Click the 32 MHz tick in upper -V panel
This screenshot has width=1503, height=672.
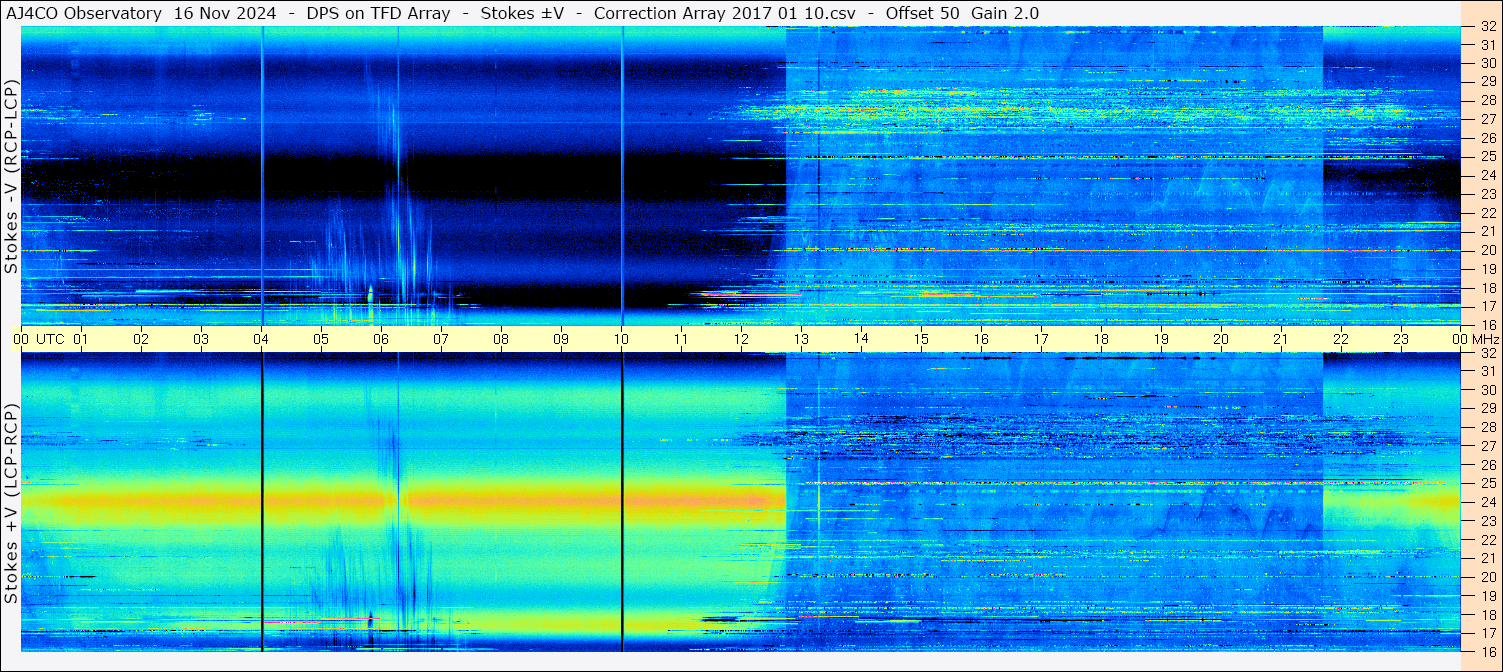pyautogui.click(x=1488, y=27)
